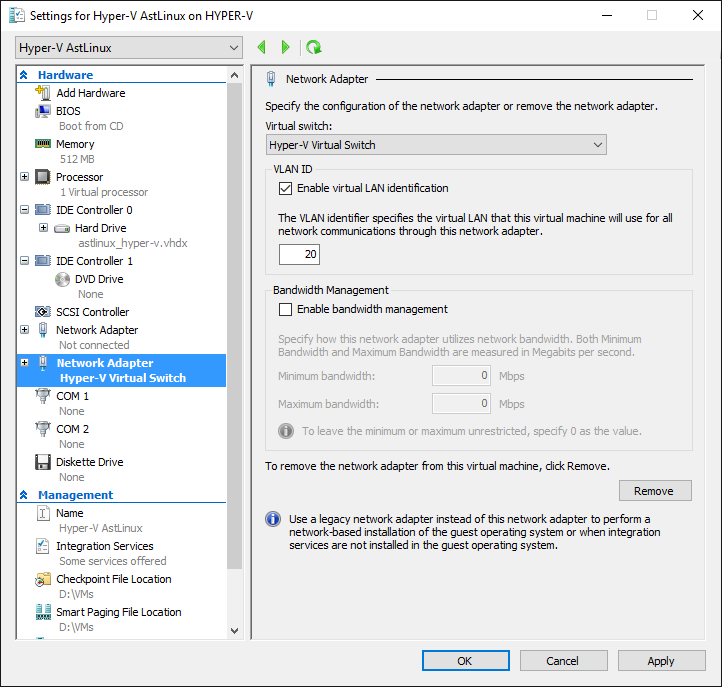Screen dimensions: 722x687
Task: Click the IDE Controller 1 icon
Action: point(43,261)
